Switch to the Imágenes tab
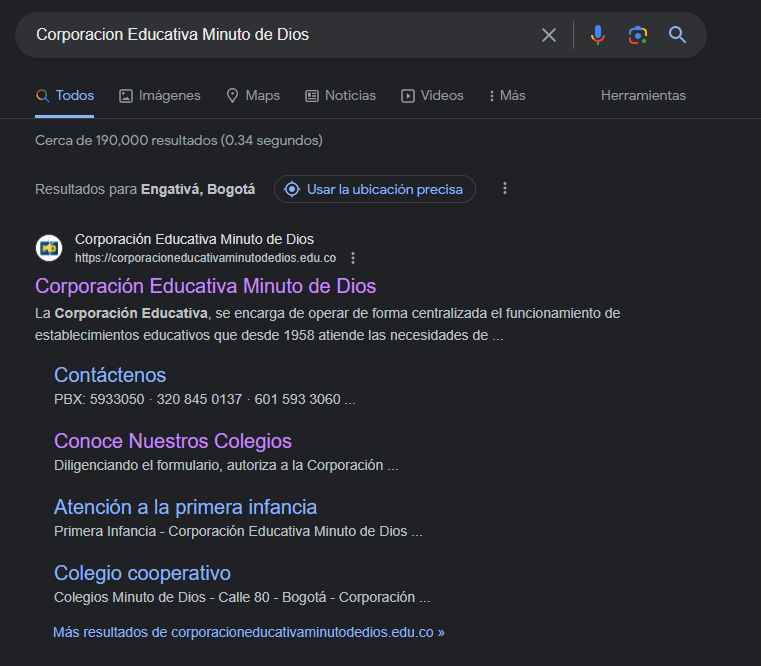Viewport: 761px width, 666px height. (160, 96)
